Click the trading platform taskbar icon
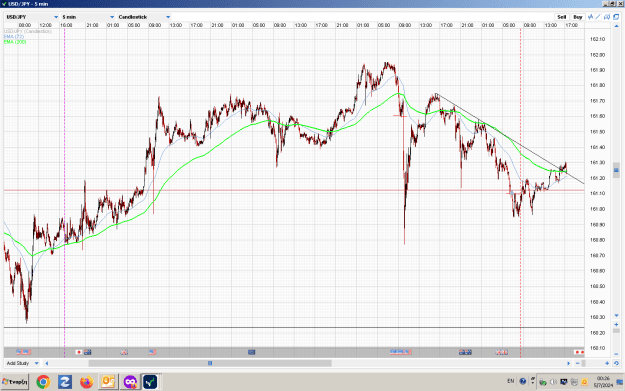 tap(150, 382)
